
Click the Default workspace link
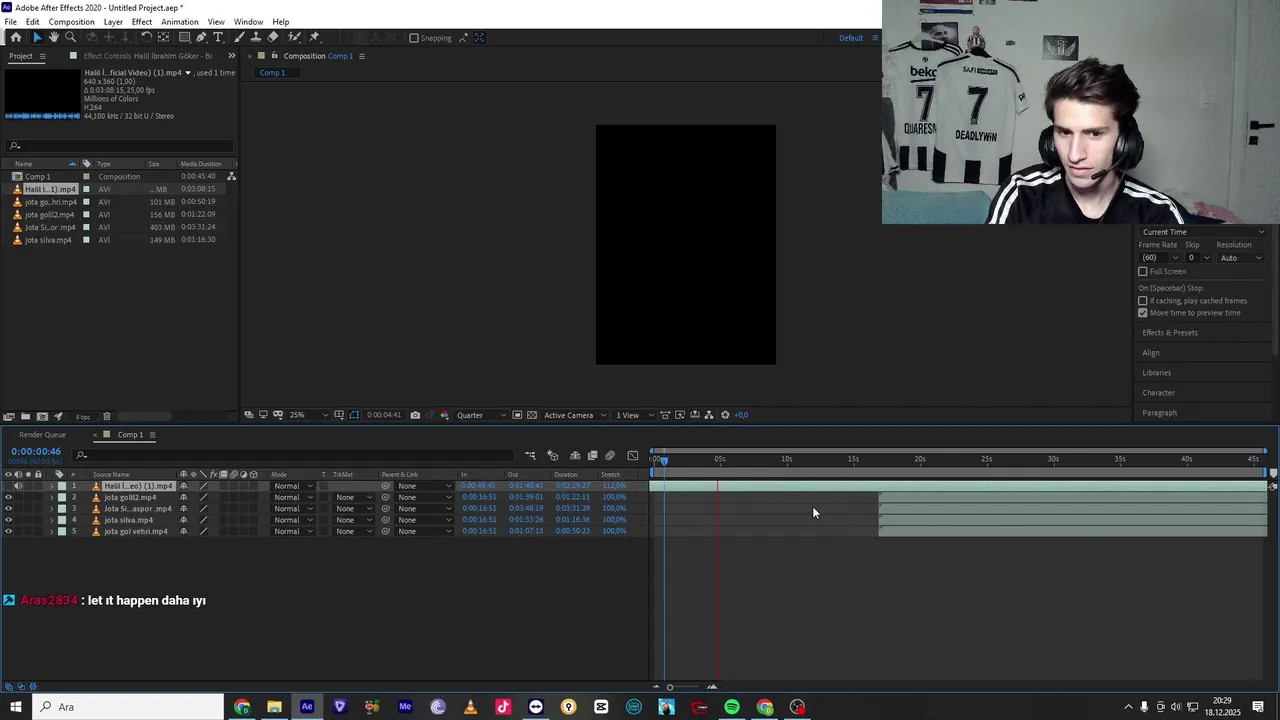coord(851,38)
